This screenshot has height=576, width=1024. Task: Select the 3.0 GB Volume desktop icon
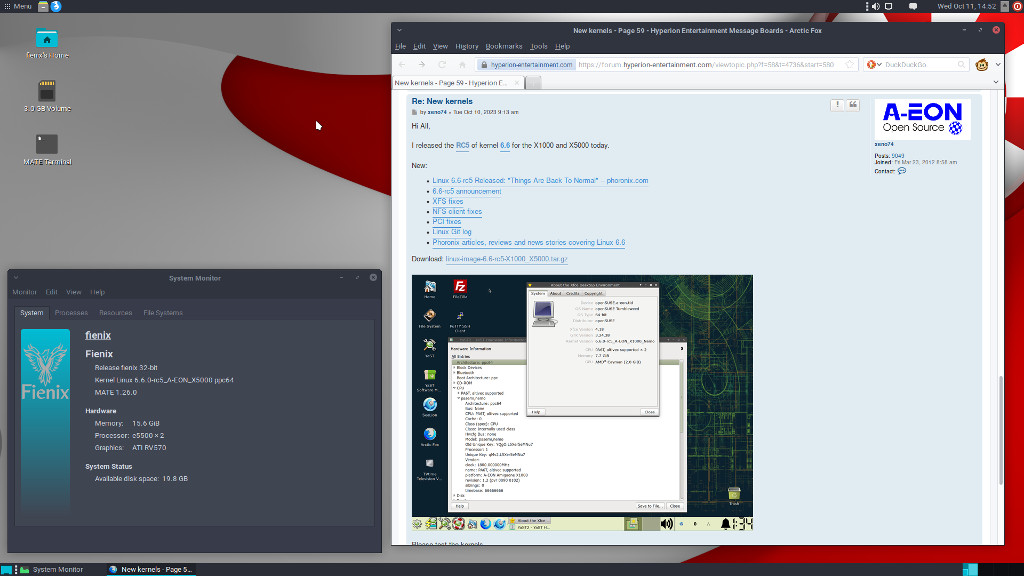(47, 97)
